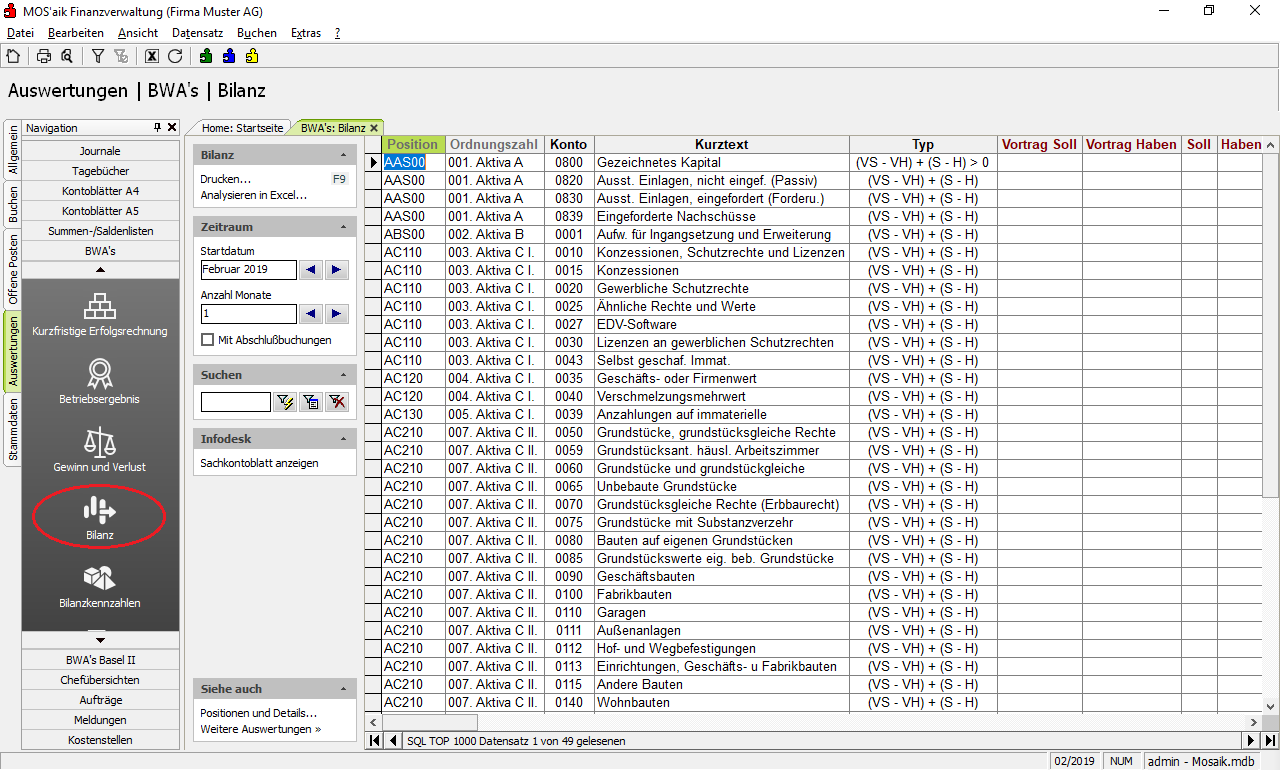Pin the Navigation panel with pushpin
The image size is (1280, 770).
click(x=157, y=128)
